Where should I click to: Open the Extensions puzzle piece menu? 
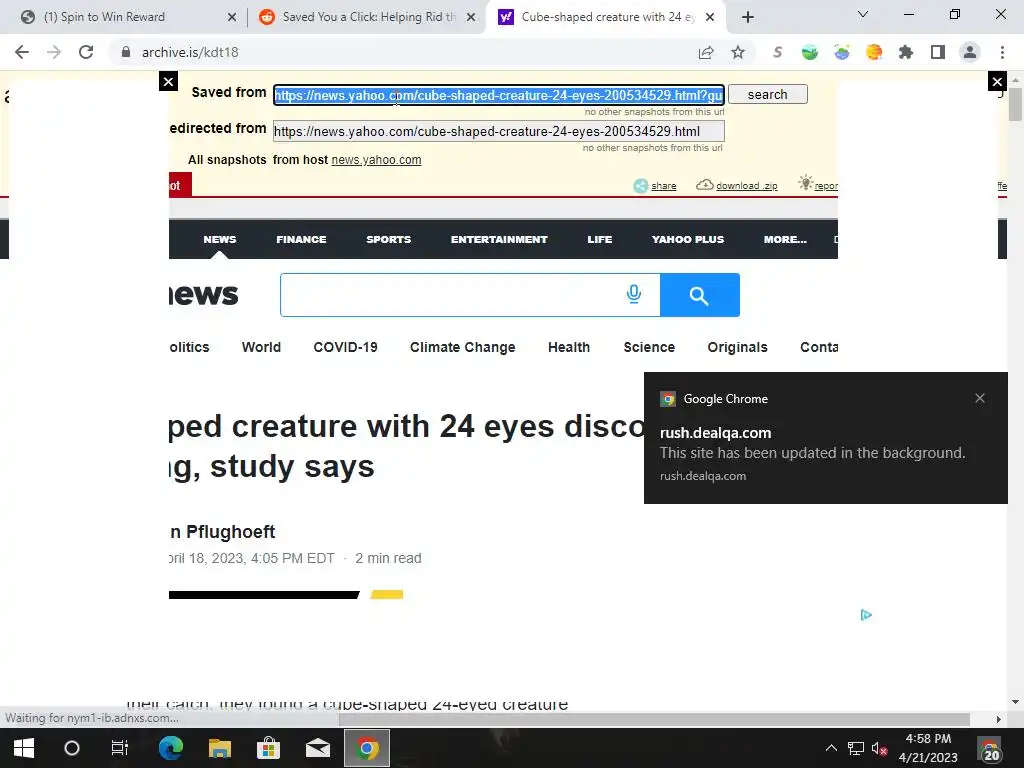[x=906, y=52]
